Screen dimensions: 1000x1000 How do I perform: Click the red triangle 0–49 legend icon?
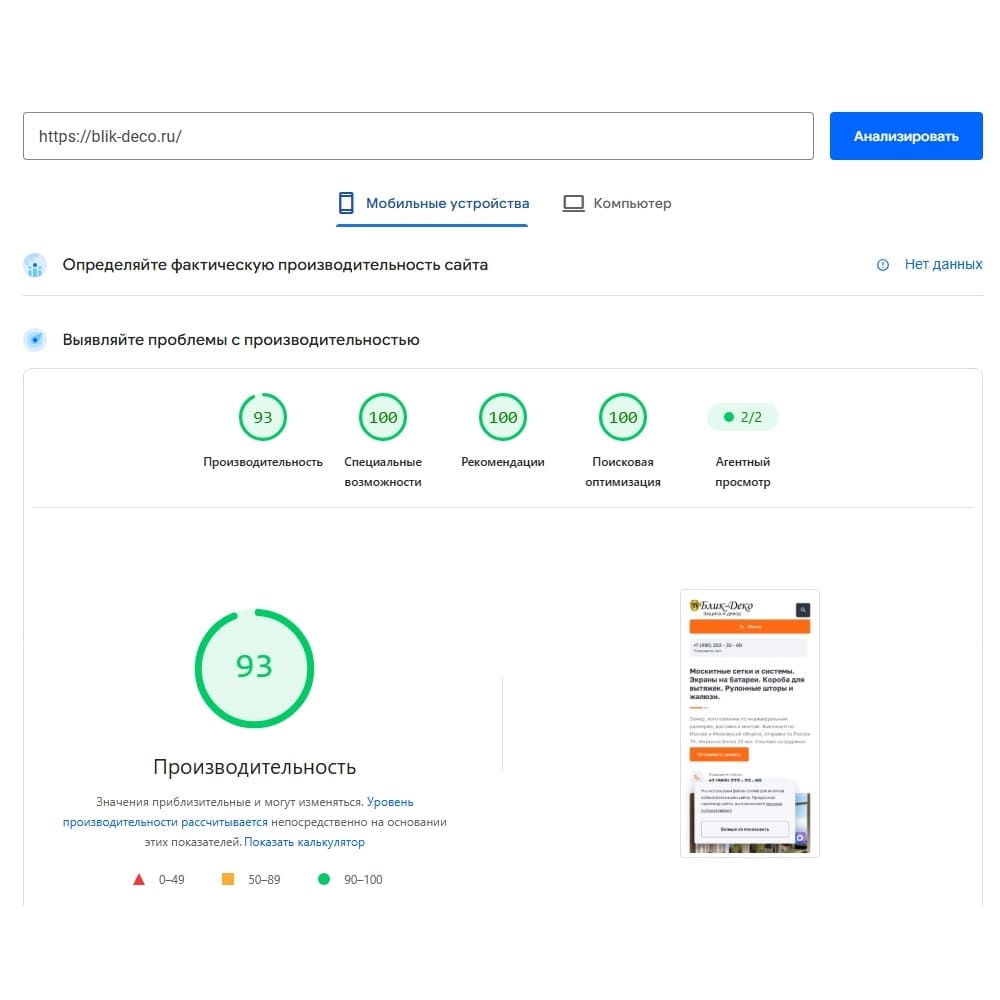138,879
